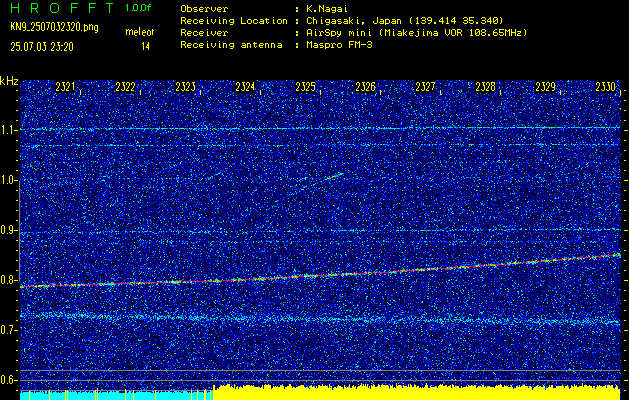The image size is (629, 400).
Task: Click the 2321 time marker
Action: coord(65,87)
